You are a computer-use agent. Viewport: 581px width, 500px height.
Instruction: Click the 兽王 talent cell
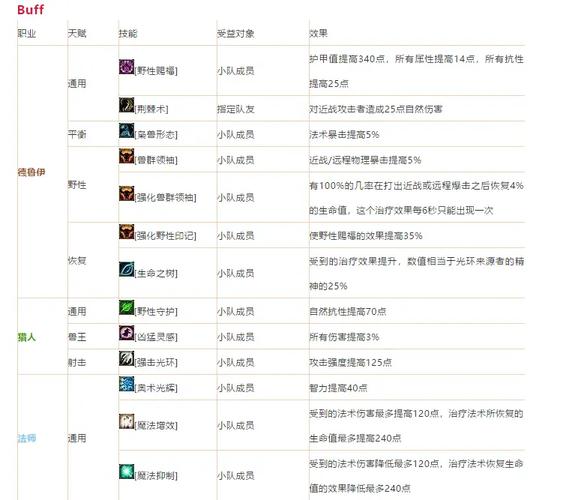pyautogui.click(x=77, y=337)
